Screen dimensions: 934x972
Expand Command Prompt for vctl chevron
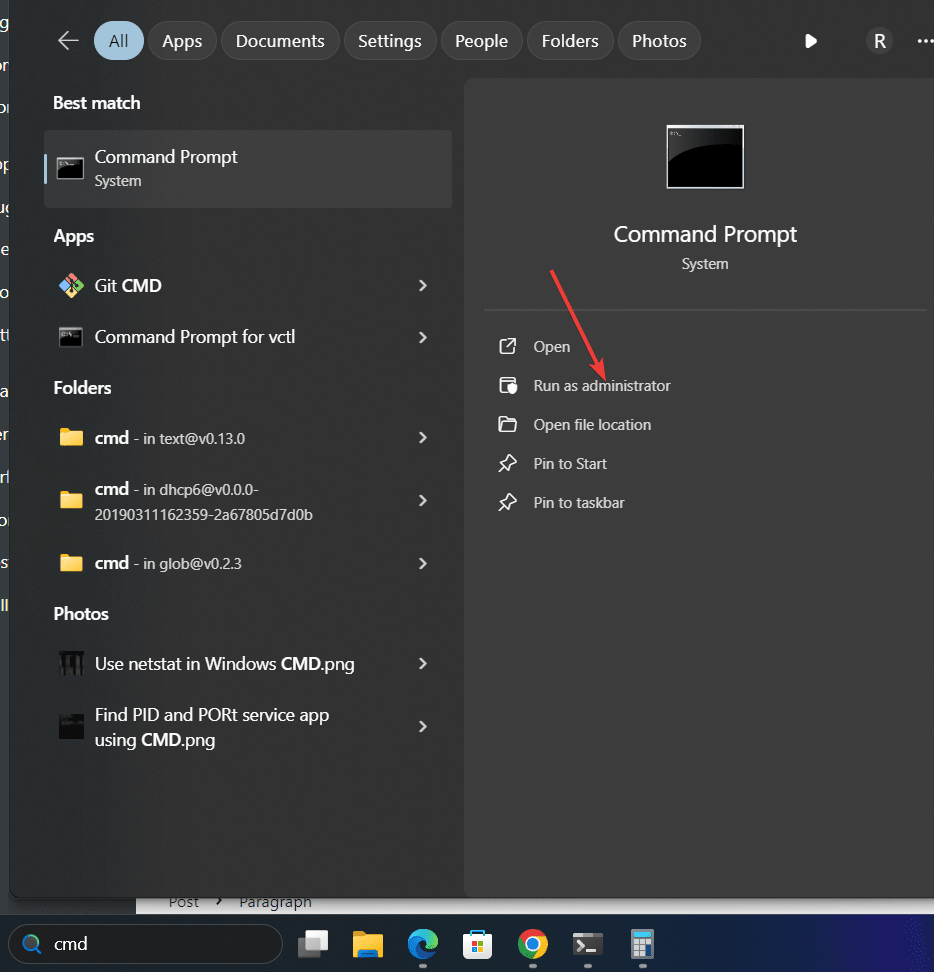point(423,337)
